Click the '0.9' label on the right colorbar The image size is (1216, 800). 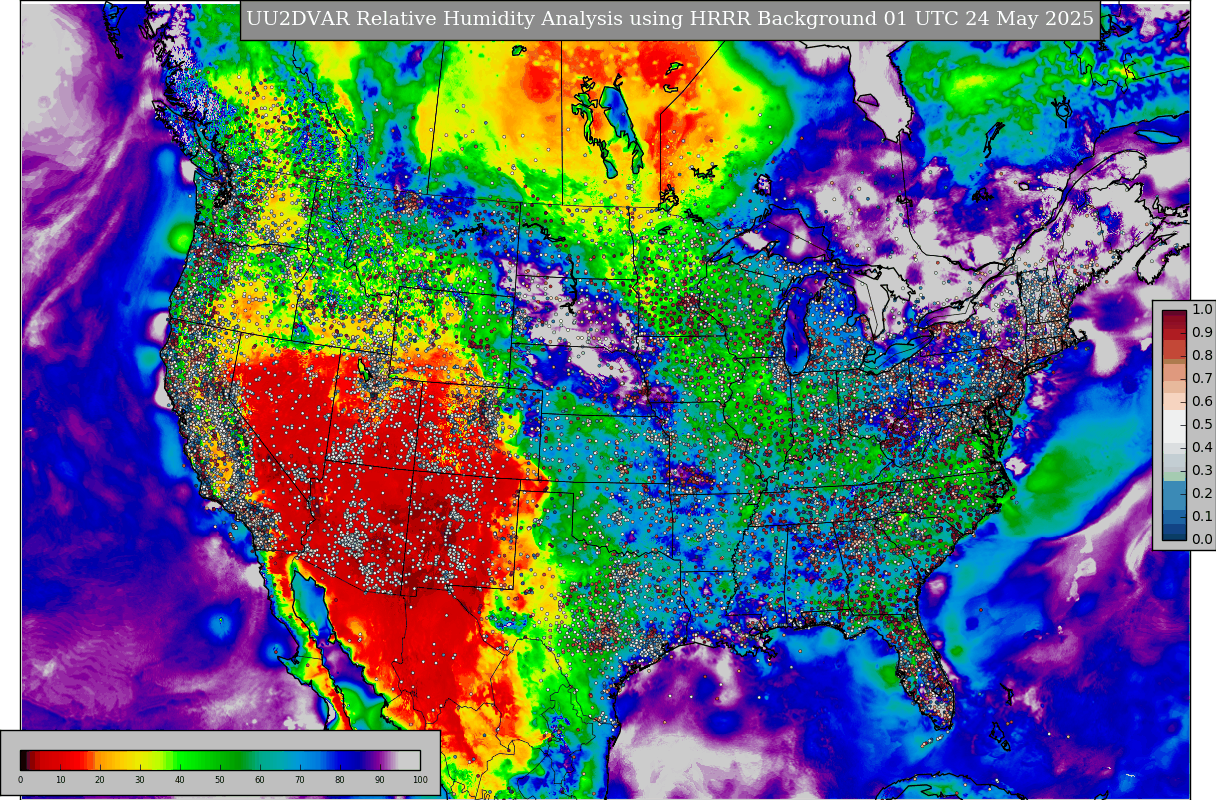point(1202,333)
